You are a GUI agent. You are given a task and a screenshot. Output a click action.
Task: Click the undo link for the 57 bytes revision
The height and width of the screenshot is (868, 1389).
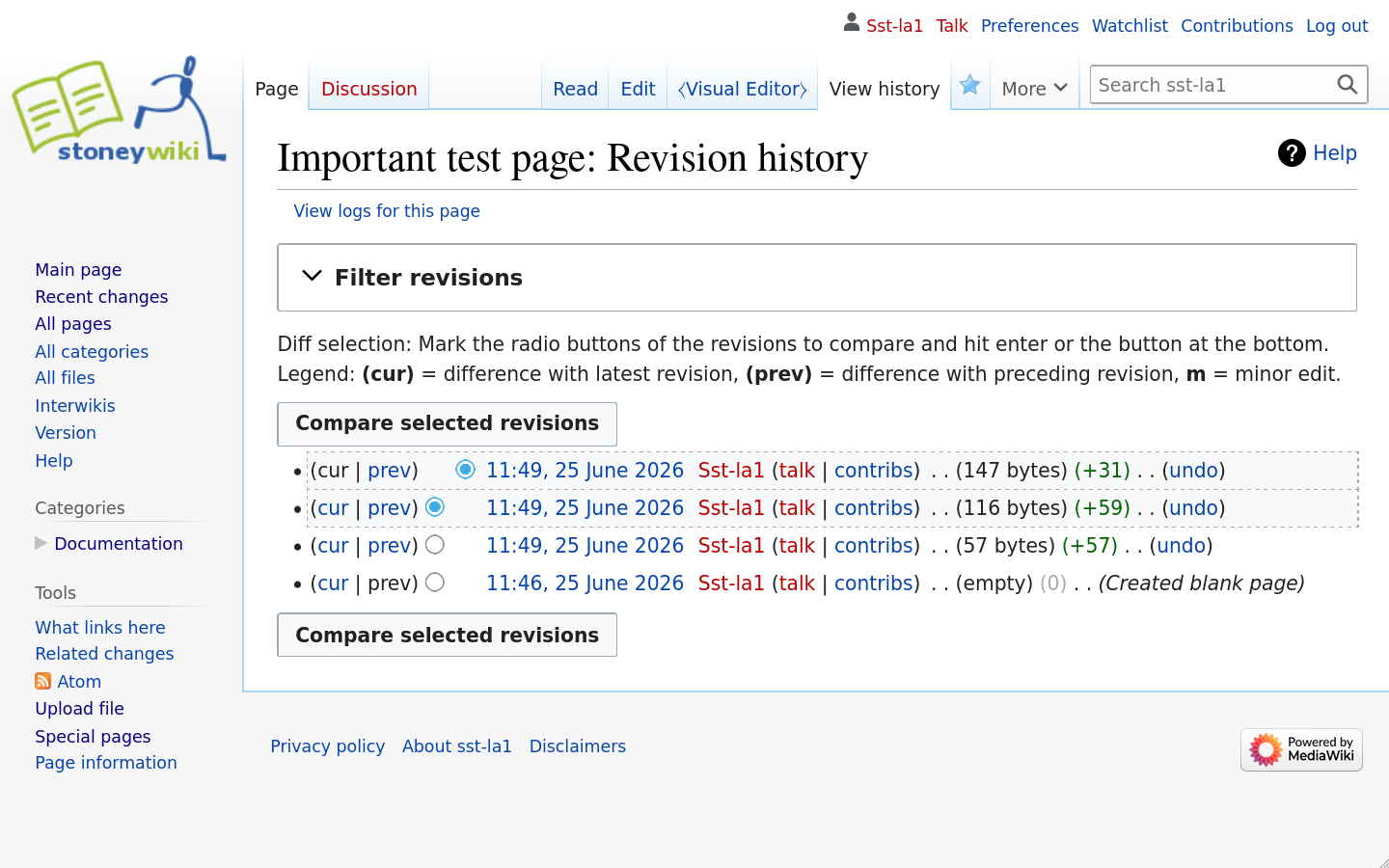(x=1181, y=546)
